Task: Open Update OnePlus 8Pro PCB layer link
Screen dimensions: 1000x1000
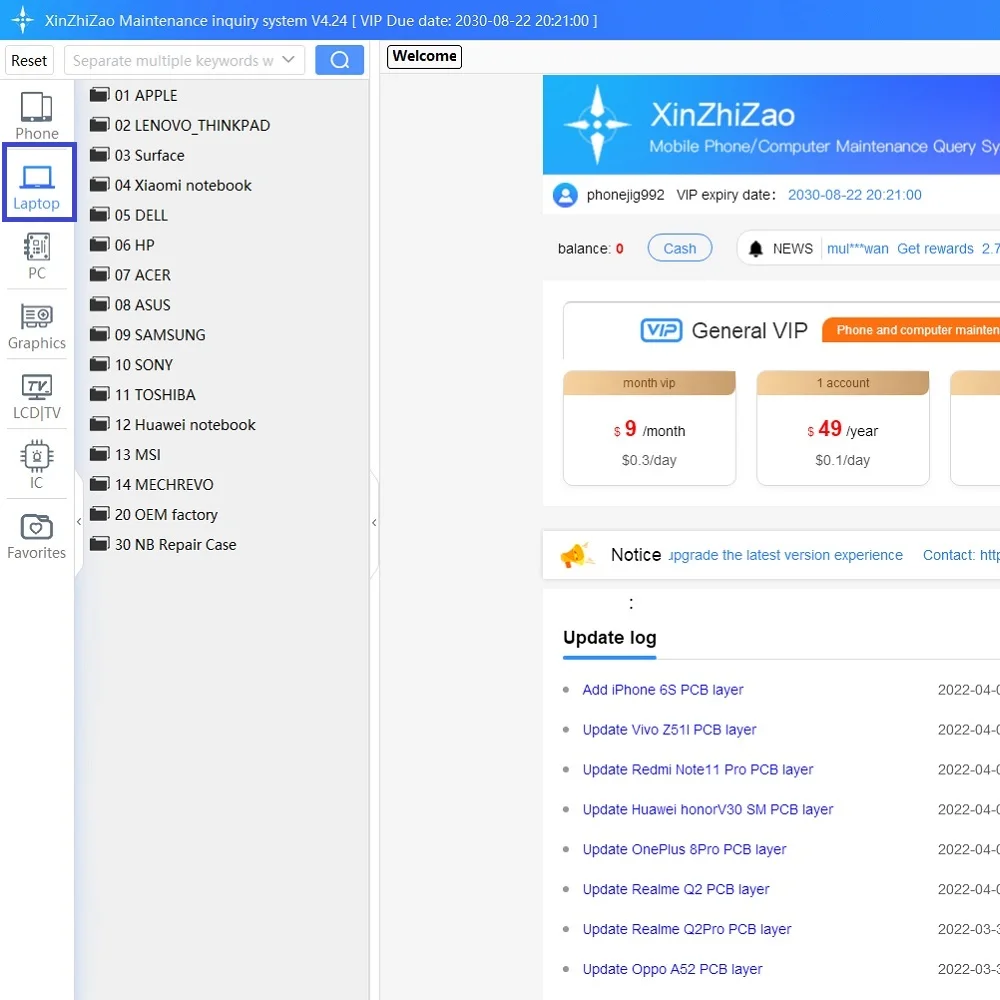Action: (684, 849)
